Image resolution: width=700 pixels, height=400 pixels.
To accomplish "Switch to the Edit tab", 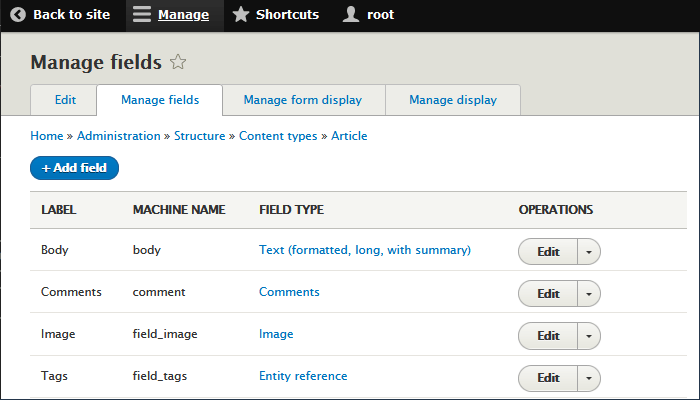I will point(65,100).
